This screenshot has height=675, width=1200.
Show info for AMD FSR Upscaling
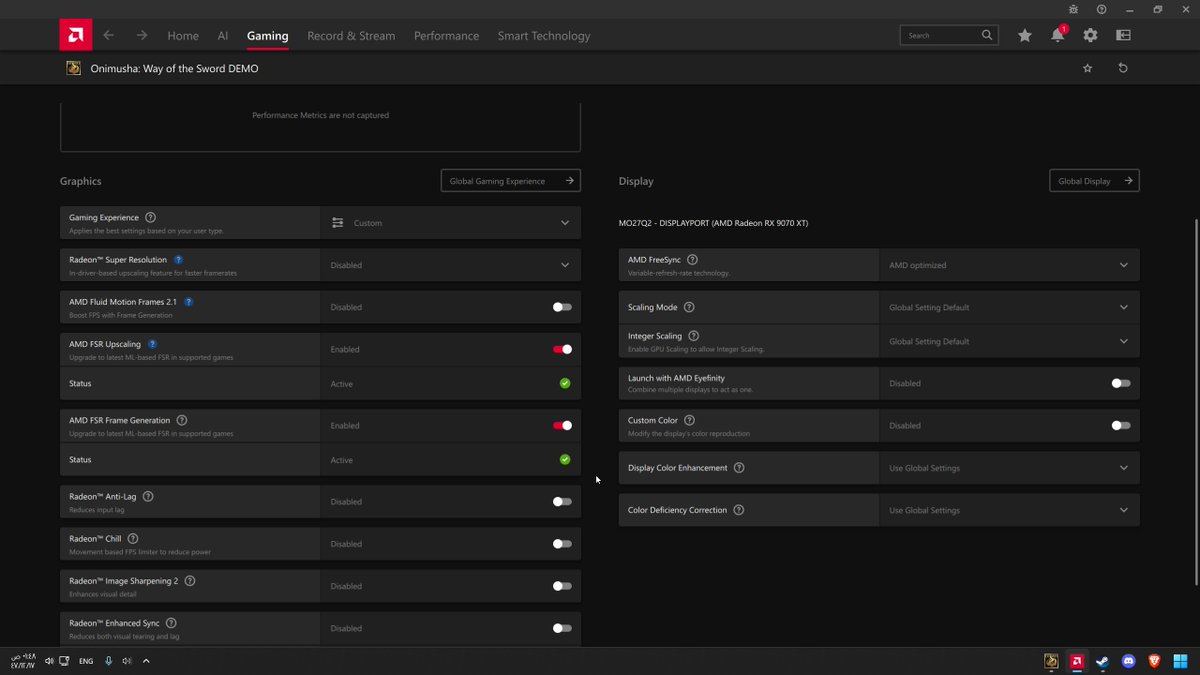(152, 344)
